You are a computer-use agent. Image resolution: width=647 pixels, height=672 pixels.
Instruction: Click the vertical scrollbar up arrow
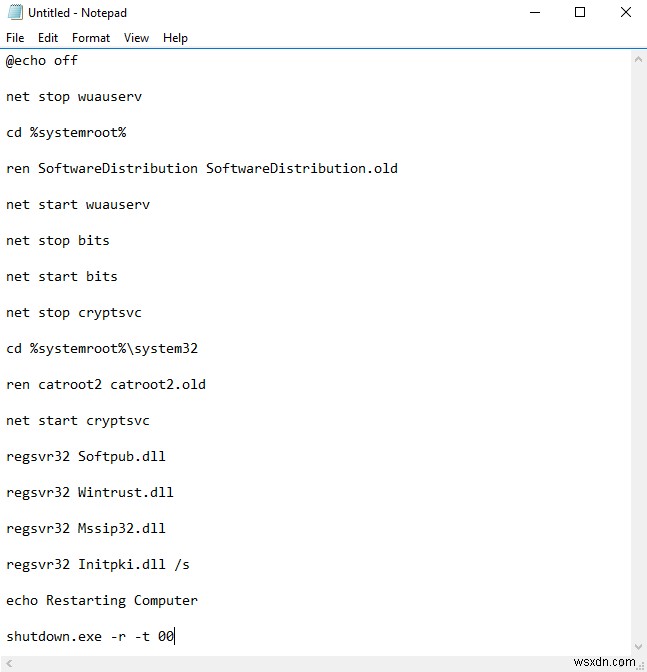(638, 57)
